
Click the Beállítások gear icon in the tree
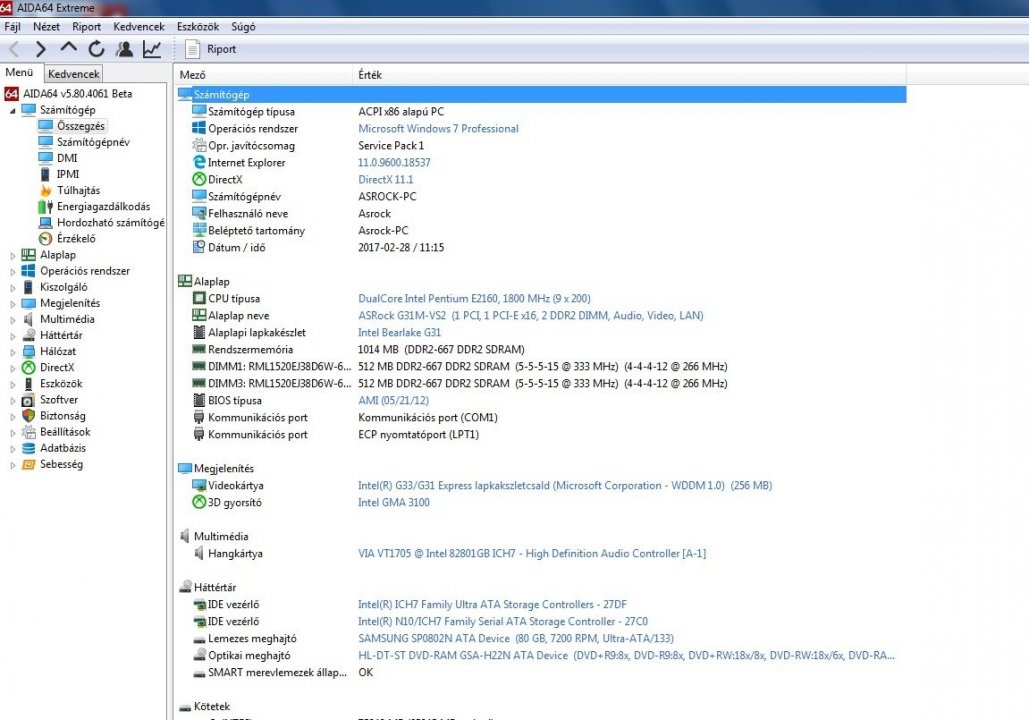(x=28, y=432)
